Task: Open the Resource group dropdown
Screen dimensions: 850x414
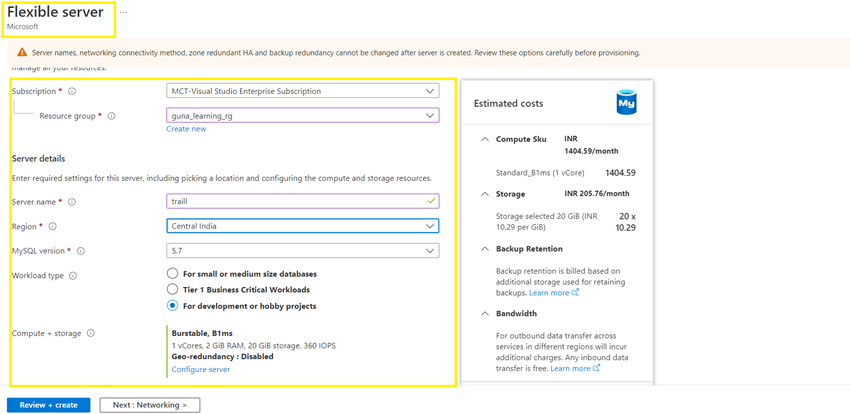Action: click(x=302, y=116)
